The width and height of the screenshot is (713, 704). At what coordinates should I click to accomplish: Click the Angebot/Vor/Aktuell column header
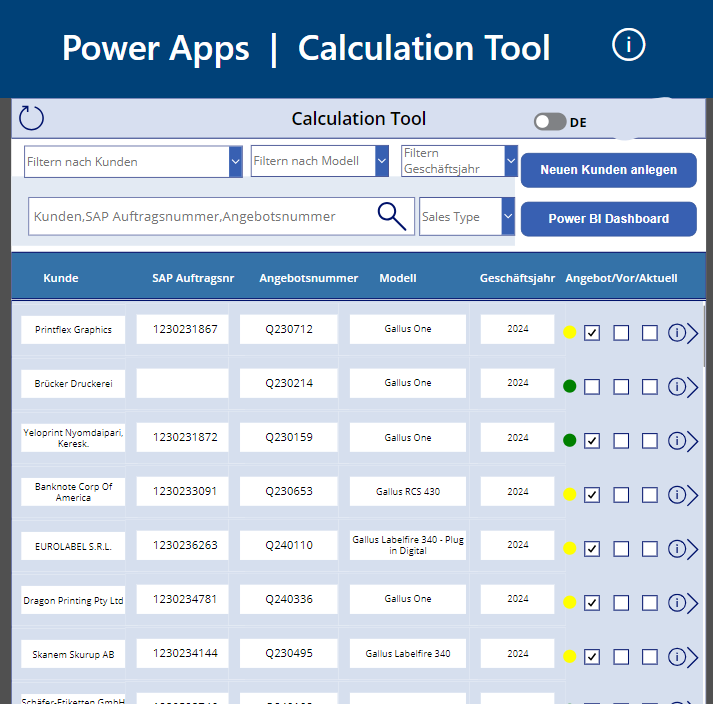(x=621, y=278)
